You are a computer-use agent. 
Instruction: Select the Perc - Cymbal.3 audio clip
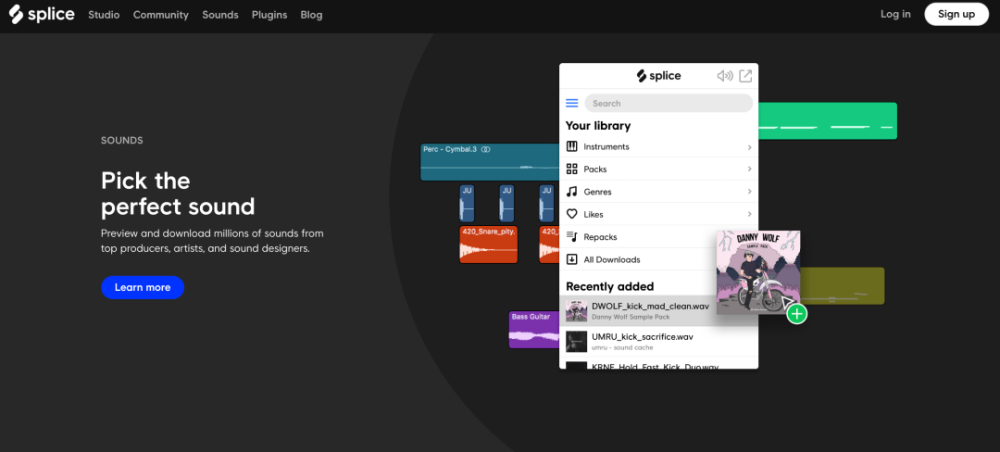490,162
